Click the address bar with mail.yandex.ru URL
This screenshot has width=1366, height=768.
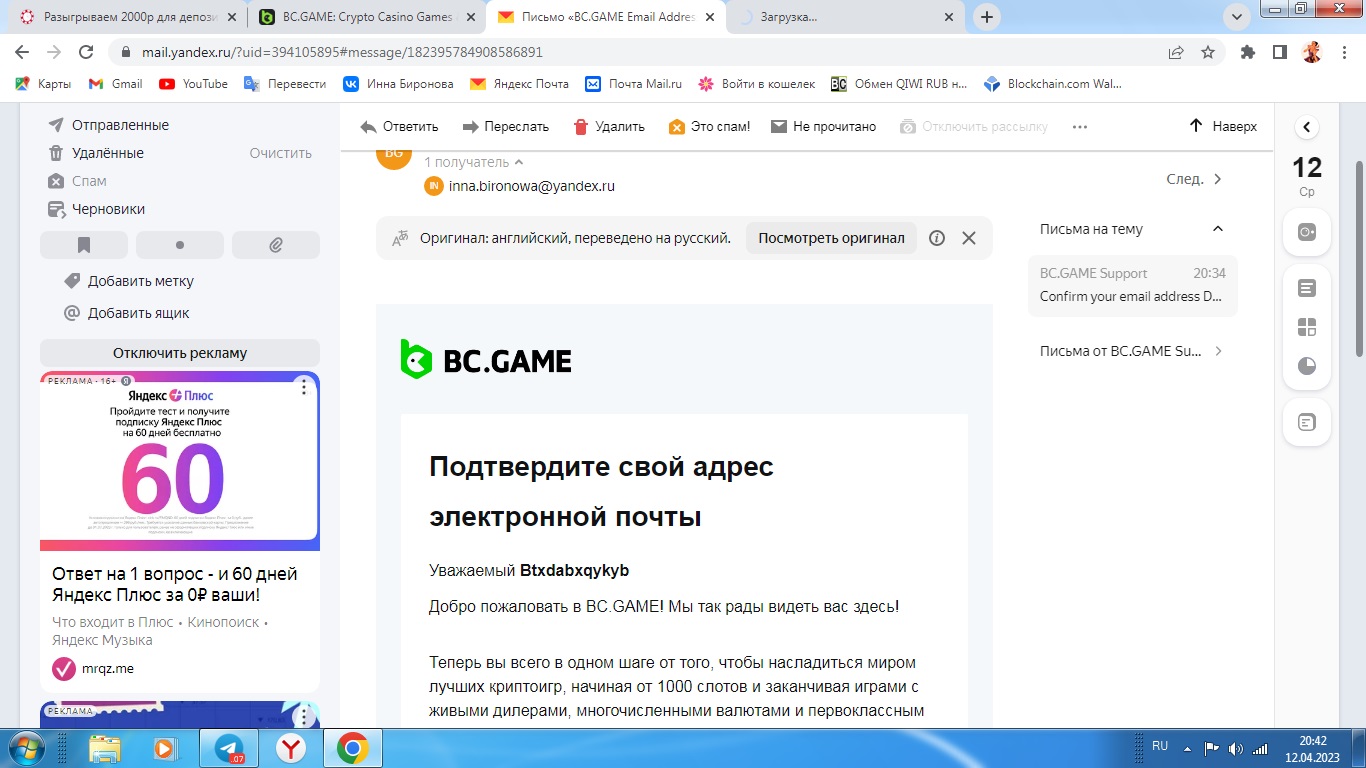640,52
